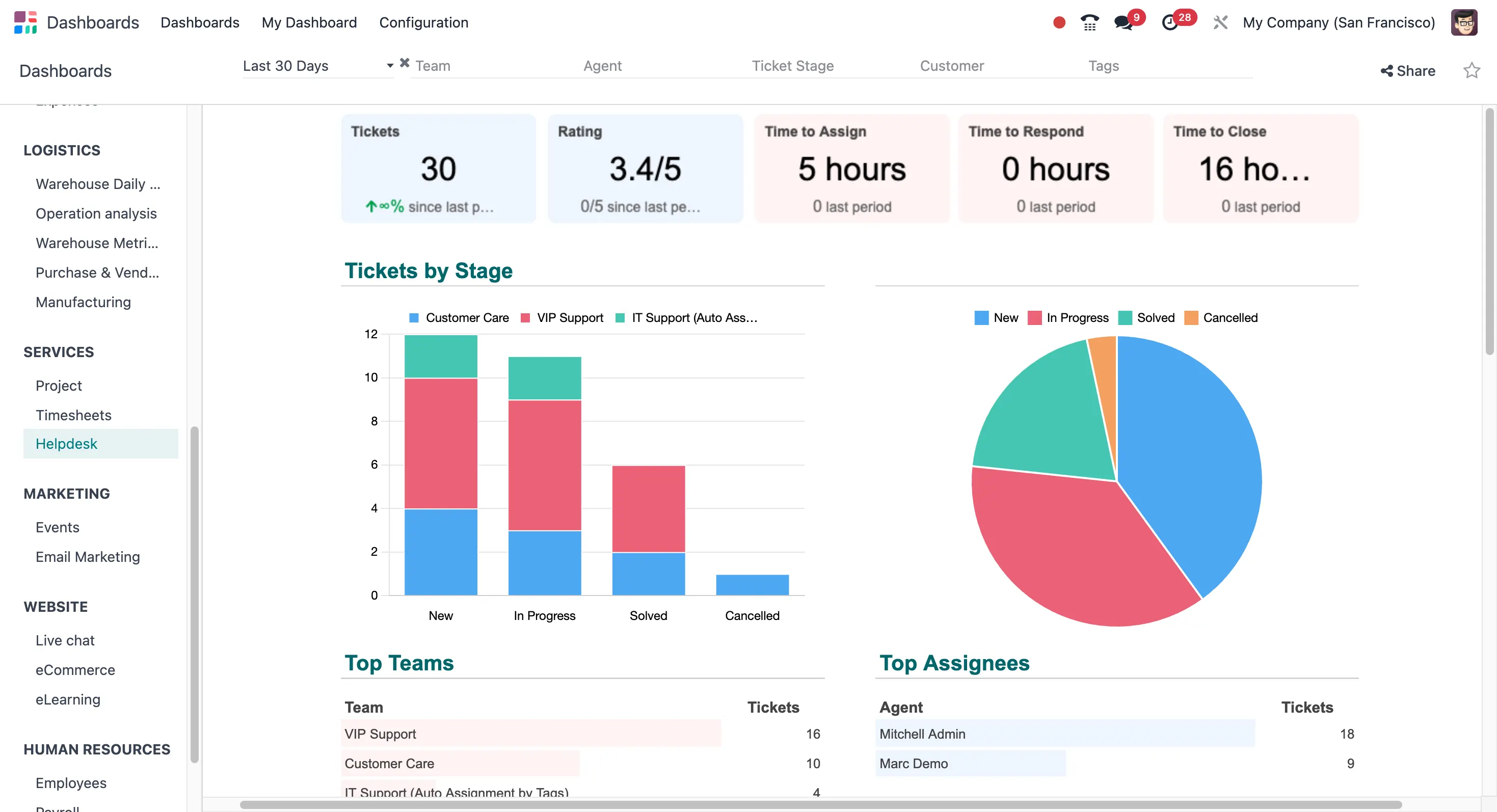This screenshot has height=812, width=1497.
Task: Open the VIP Support team row
Action: pyautogui.click(x=582, y=734)
